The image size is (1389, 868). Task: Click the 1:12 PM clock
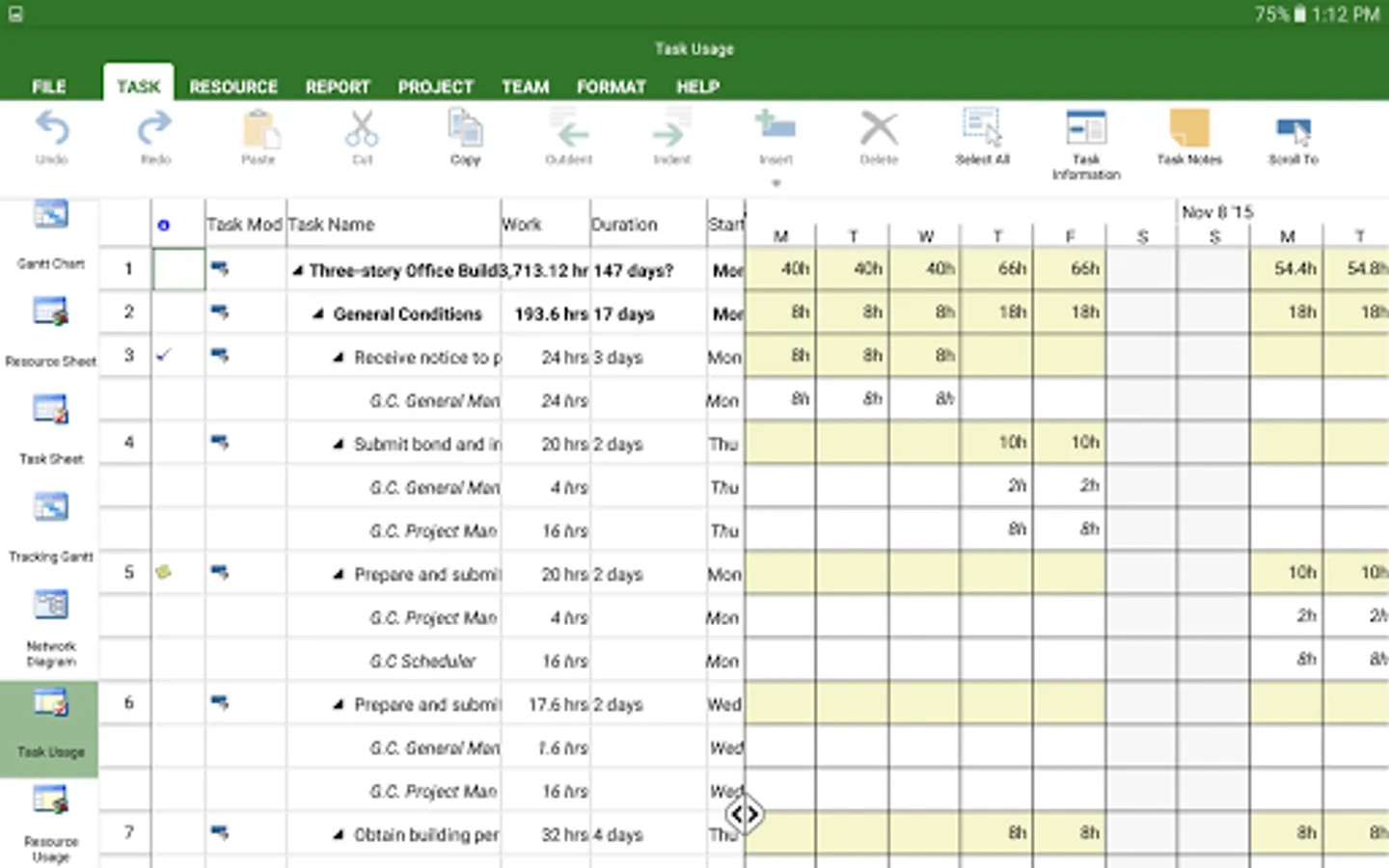point(1345,14)
